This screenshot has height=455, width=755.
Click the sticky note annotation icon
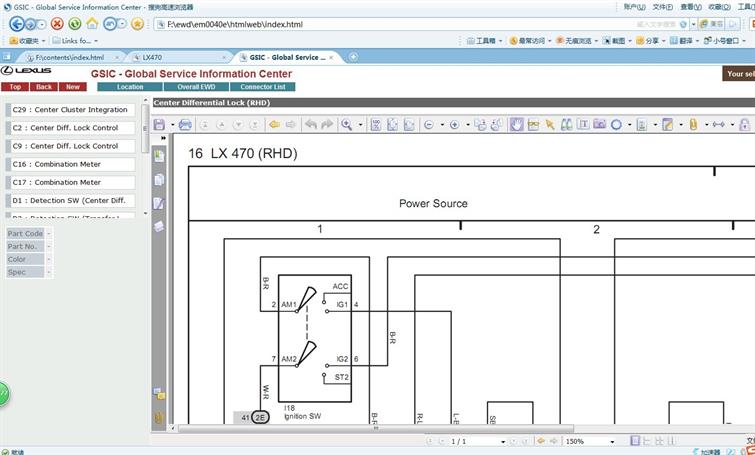coord(667,125)
